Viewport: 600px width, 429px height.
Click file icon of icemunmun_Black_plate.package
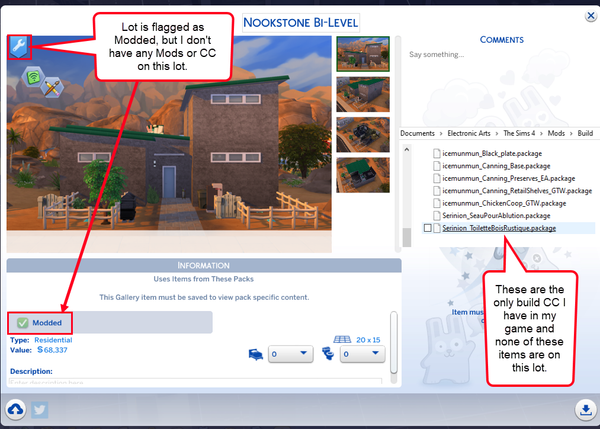click(437, 154)
